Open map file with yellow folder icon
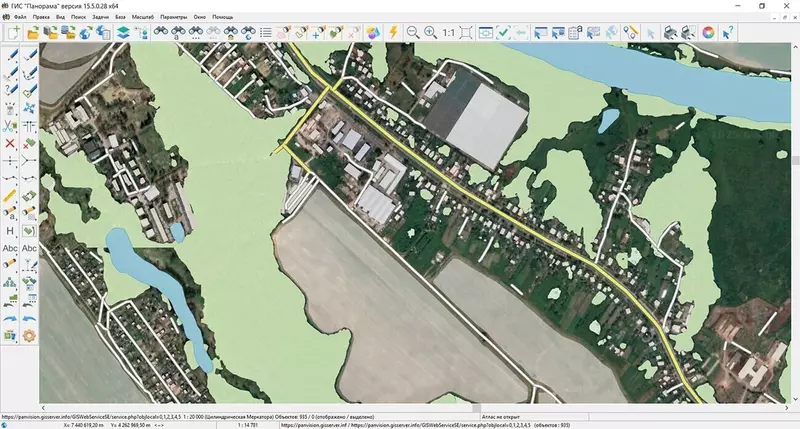The height and width of the screenshot is (429, 800). 33,33
